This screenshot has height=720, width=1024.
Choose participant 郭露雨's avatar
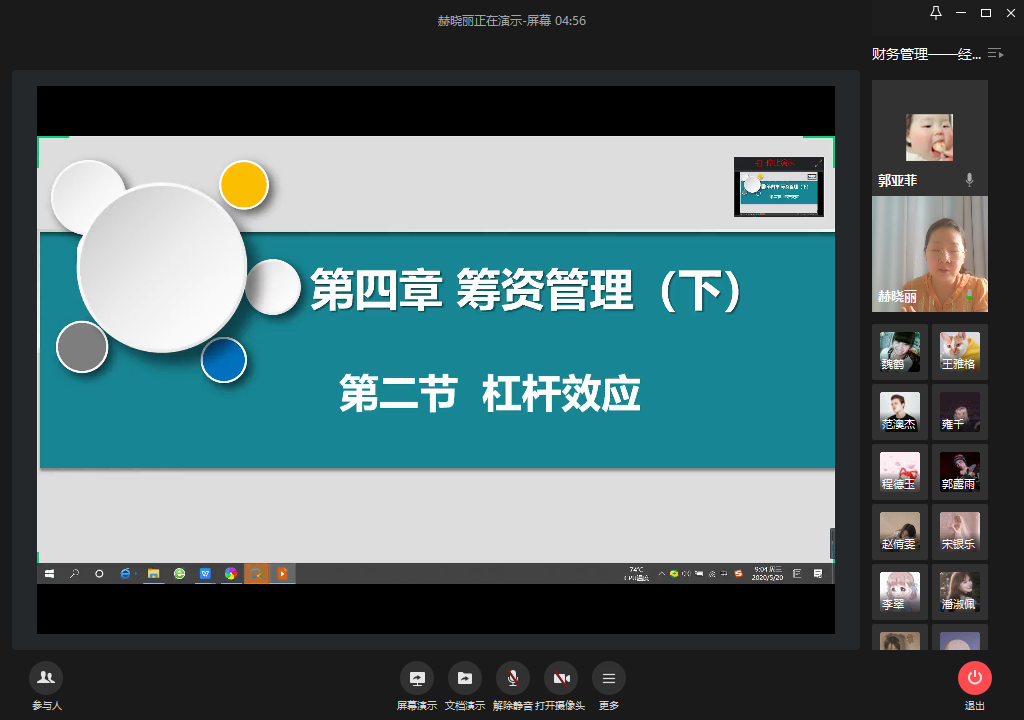959,471
